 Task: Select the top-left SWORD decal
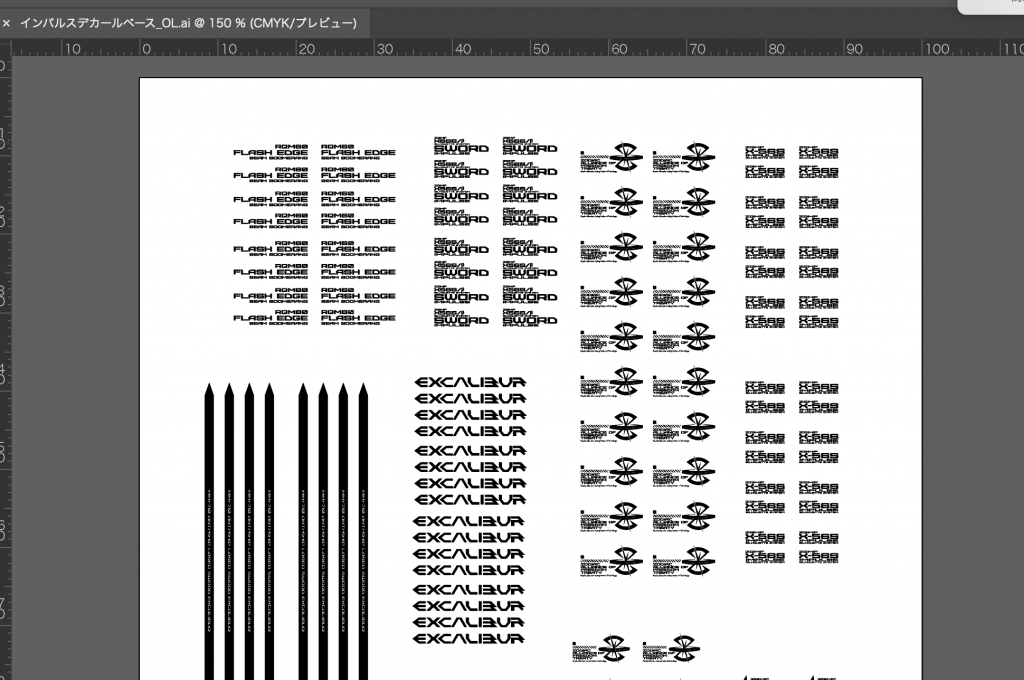[460, 146]
